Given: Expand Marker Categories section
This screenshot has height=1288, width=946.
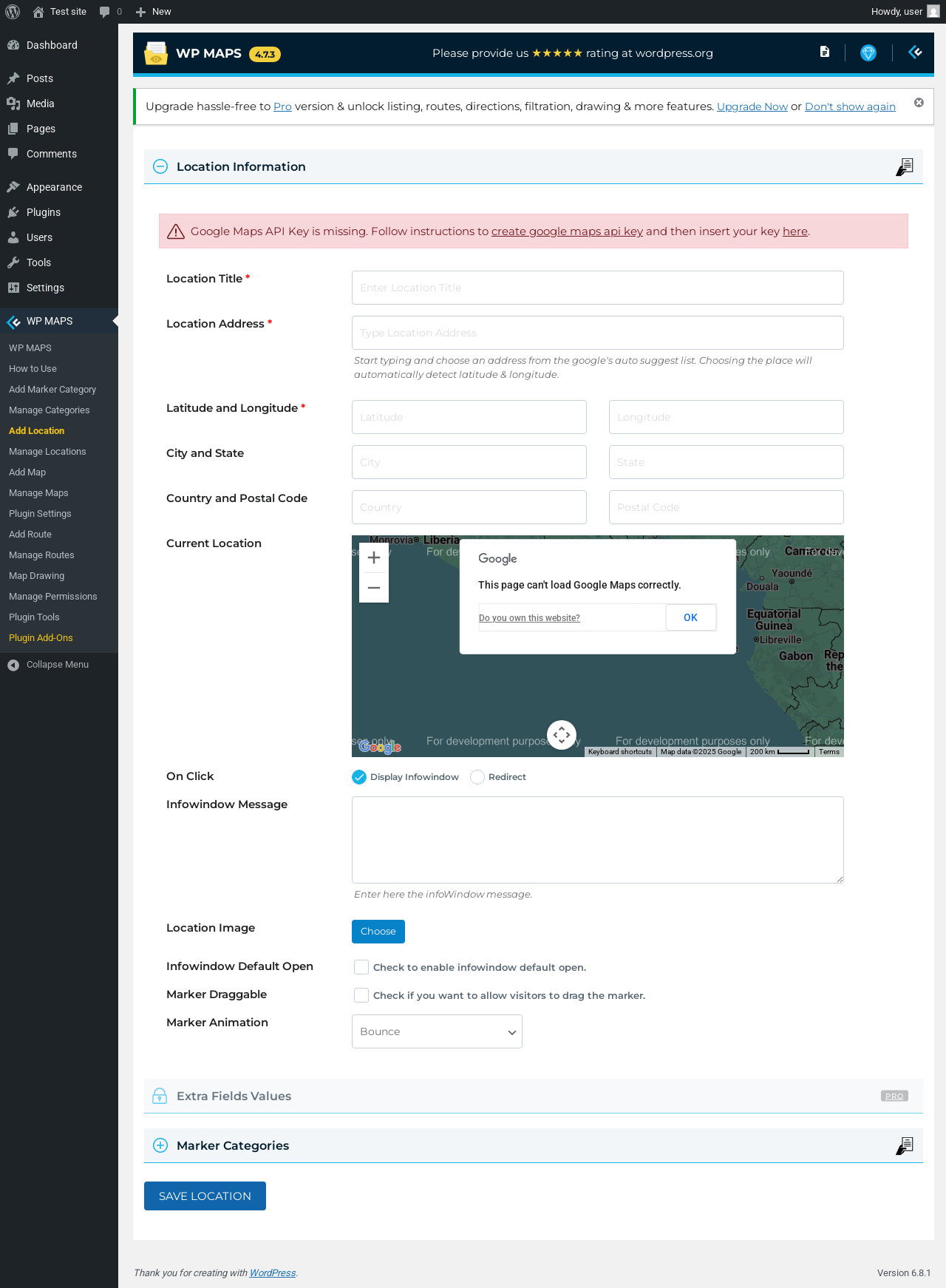Looking at the screenshot, I should (160, 1146).
